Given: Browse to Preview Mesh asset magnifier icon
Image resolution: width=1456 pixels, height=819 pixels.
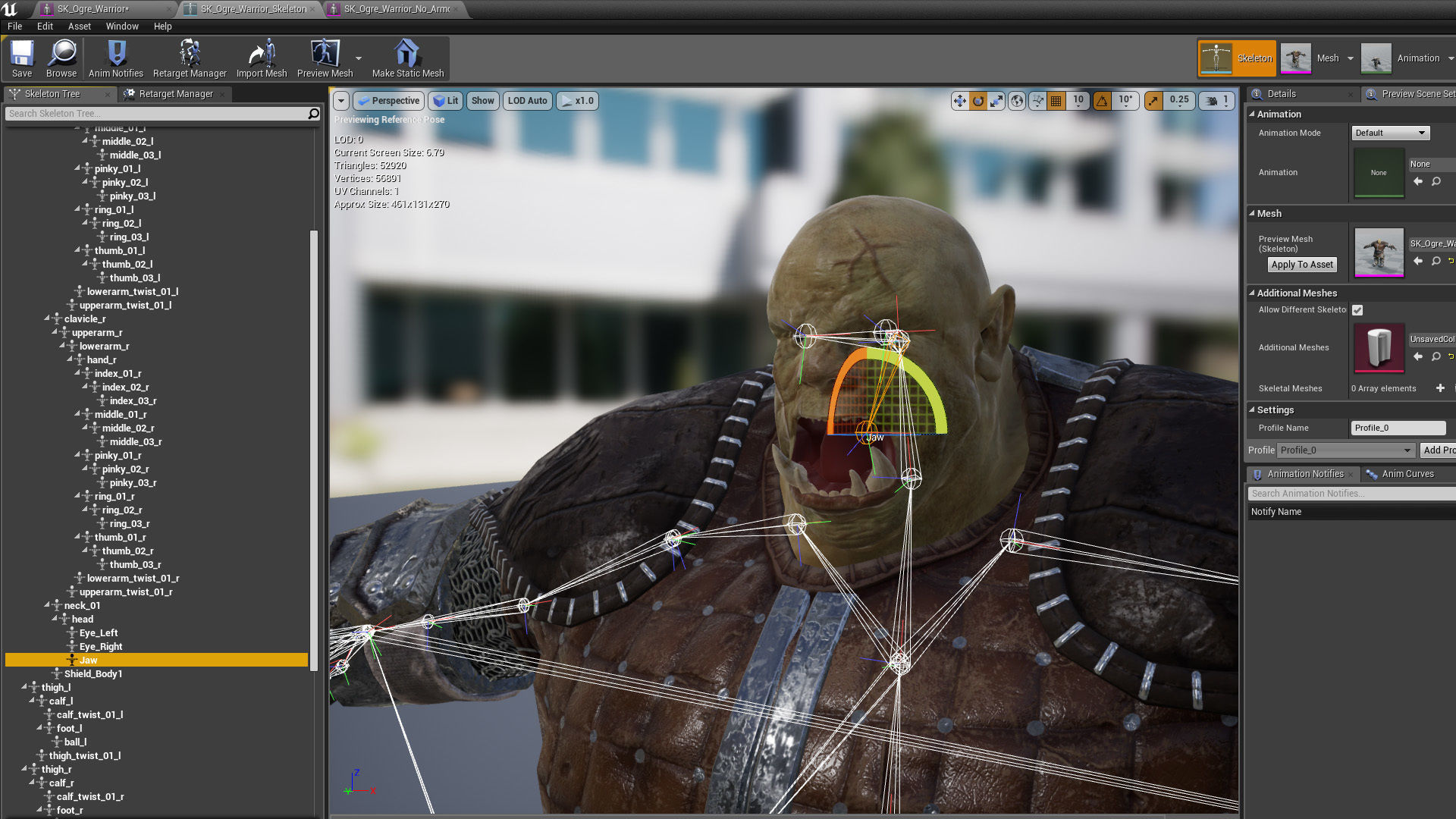Looking at the screenshot, I should click(1436, 261).
